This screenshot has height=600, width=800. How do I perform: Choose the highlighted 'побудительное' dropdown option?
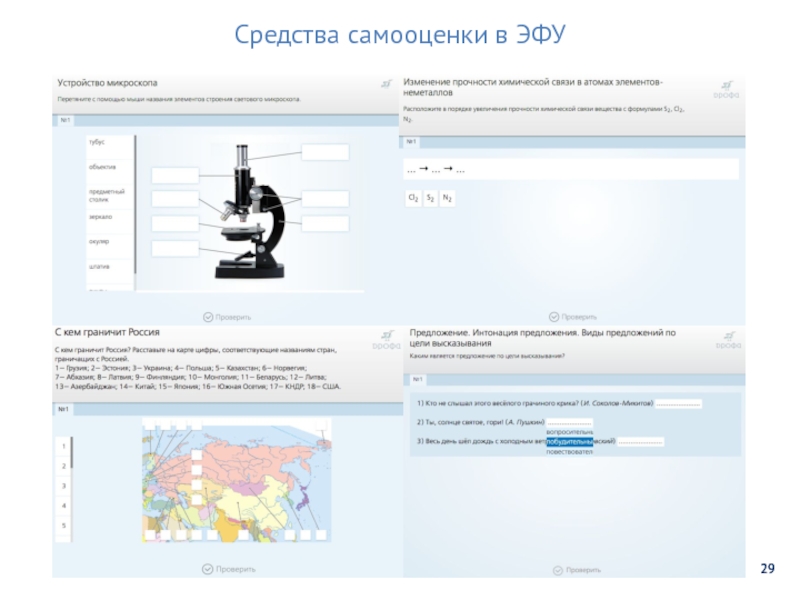tap(569, 442)
